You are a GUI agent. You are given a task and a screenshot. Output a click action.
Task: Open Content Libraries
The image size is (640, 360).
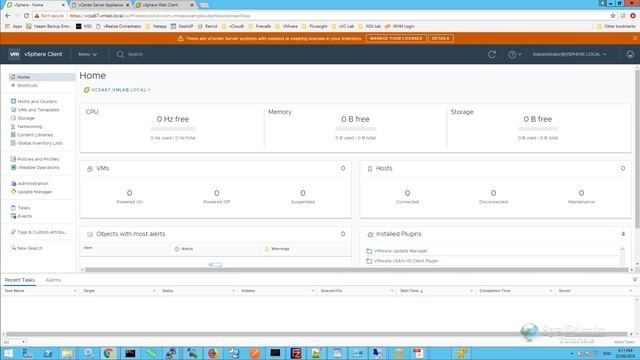point(35,135)
